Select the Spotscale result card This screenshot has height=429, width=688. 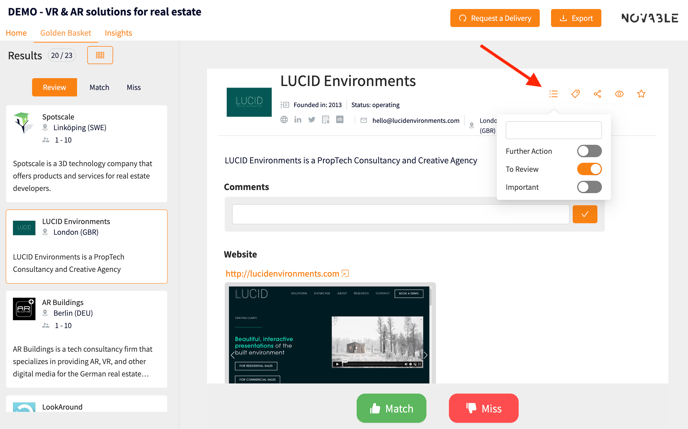click(86, 154)
